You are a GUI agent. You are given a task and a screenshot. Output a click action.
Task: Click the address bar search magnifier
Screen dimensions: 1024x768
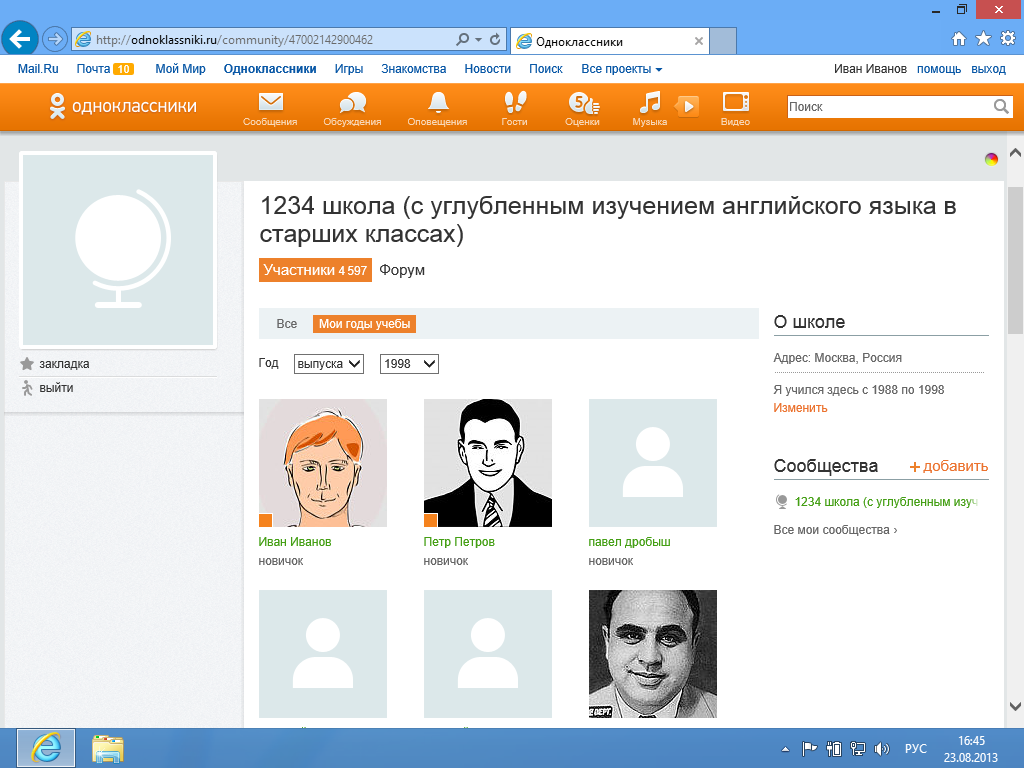click(x=462, y=39)
